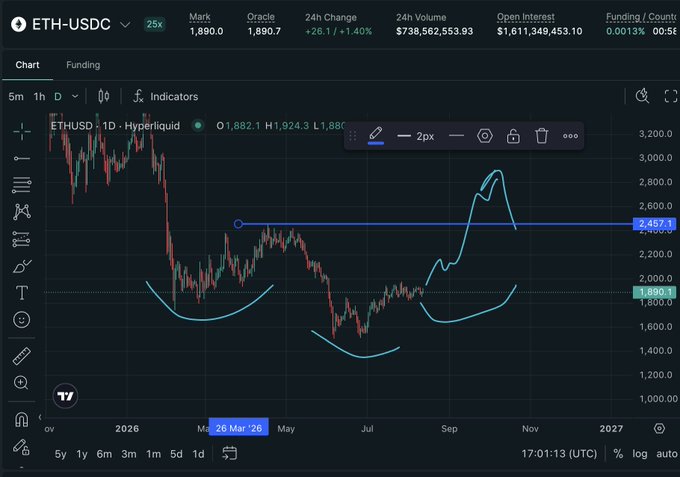Set chart range to 1d

click(x=198, y=454)
